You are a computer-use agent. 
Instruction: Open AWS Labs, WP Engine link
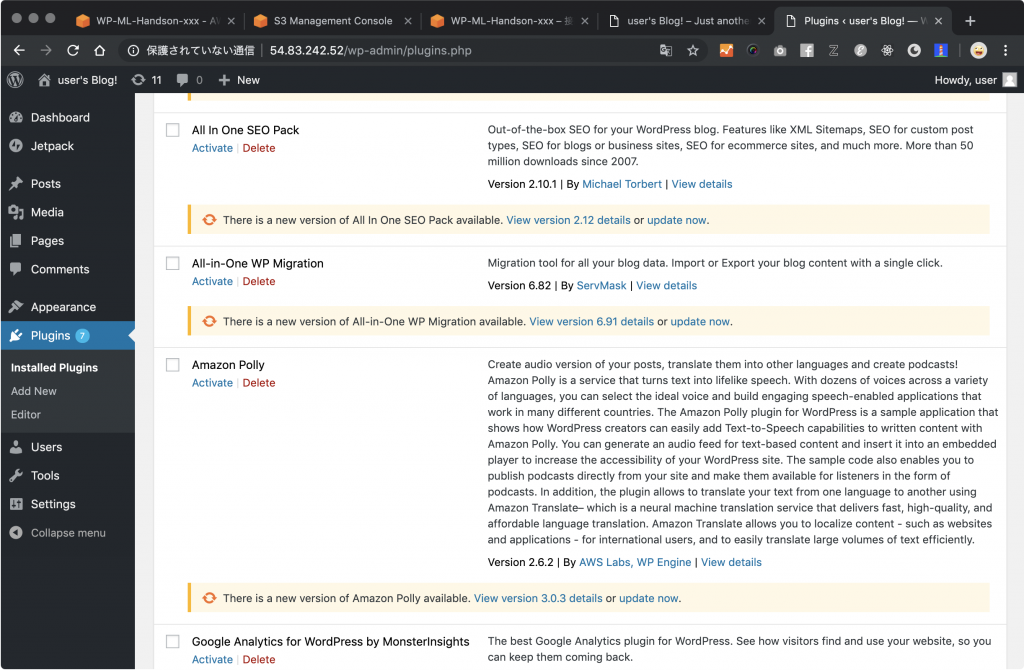click(x=635, y=562)
